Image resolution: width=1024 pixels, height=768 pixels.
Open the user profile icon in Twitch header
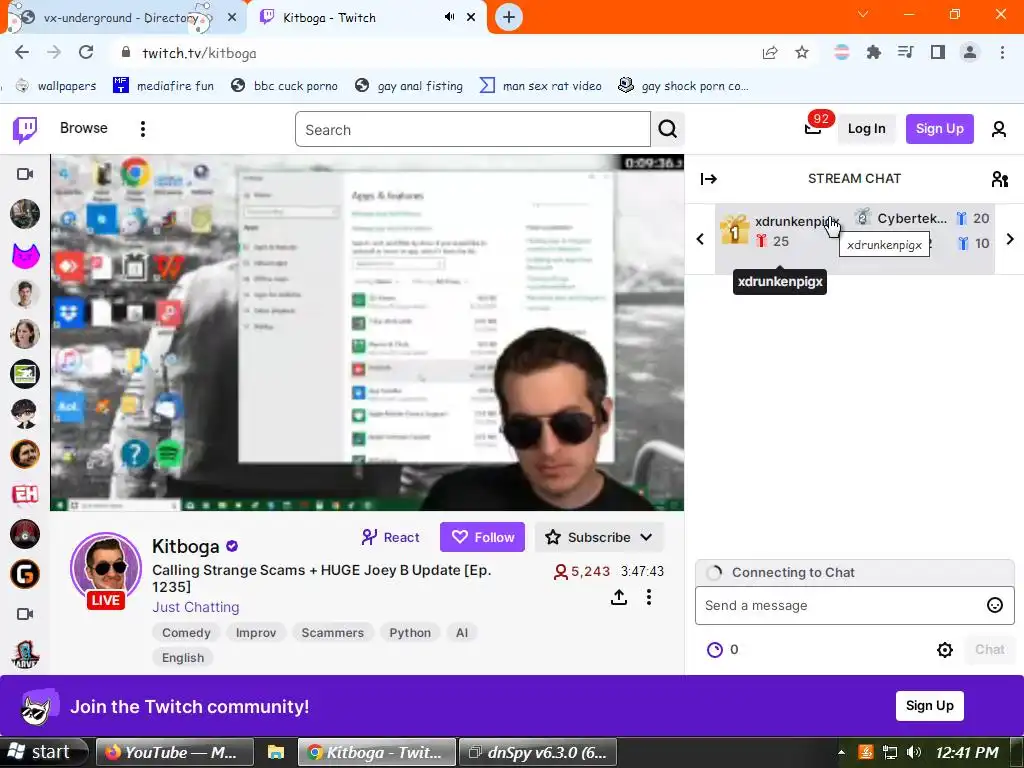click(999, 129)
